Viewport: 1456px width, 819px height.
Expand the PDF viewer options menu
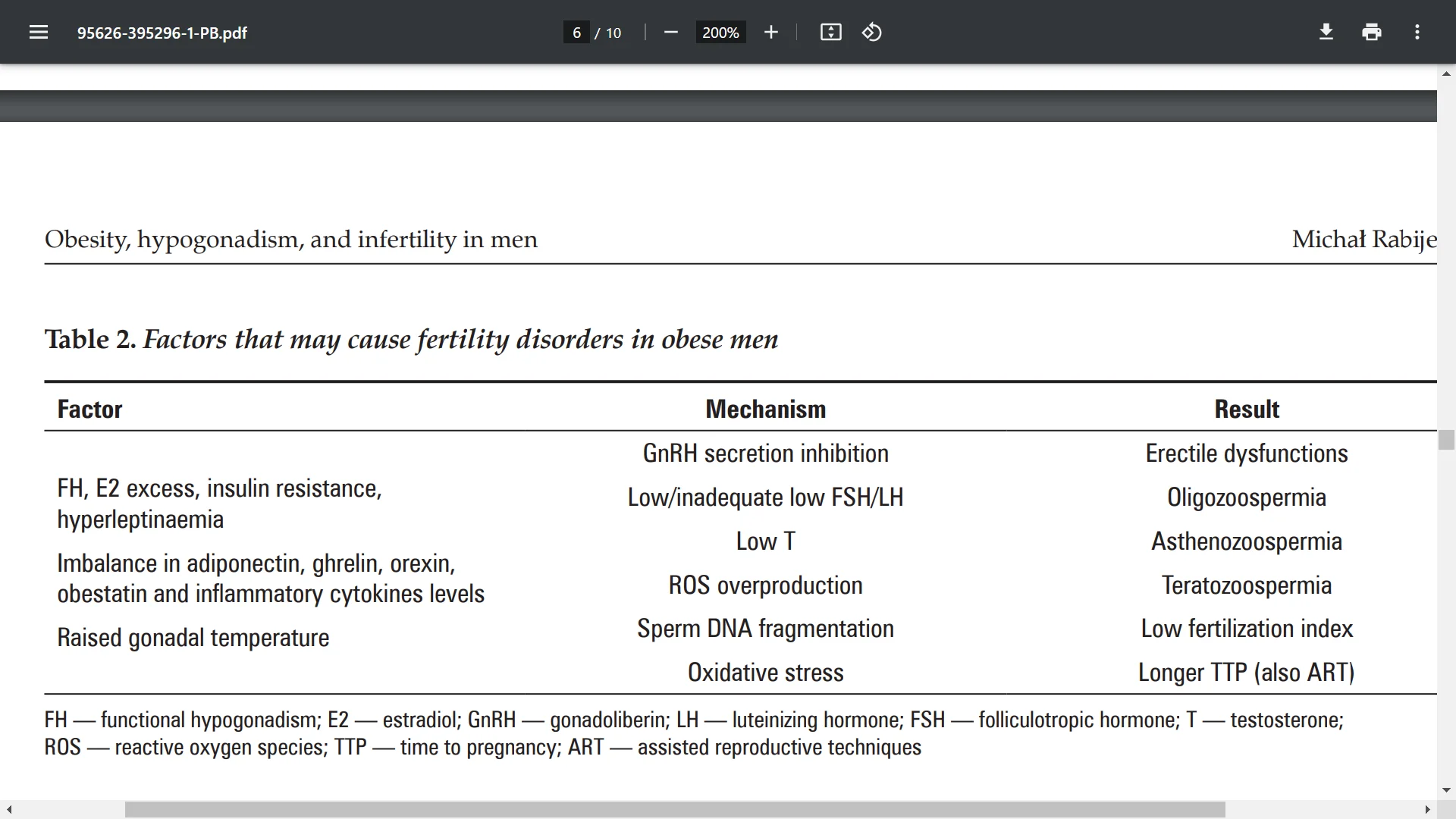1417,32
